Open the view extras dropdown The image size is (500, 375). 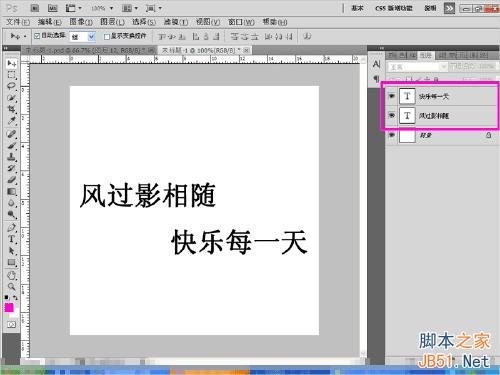(x=73, y=8)
